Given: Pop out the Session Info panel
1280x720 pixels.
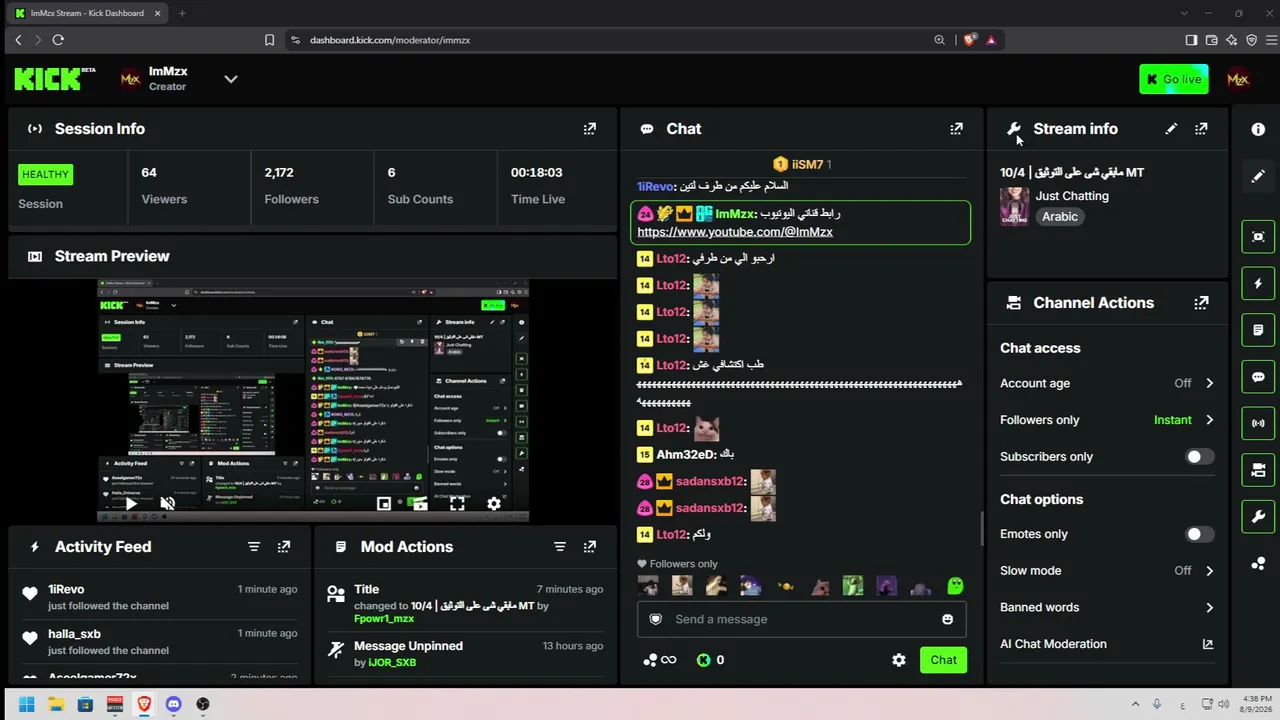Looking at the screenshot, I should 590,129.
